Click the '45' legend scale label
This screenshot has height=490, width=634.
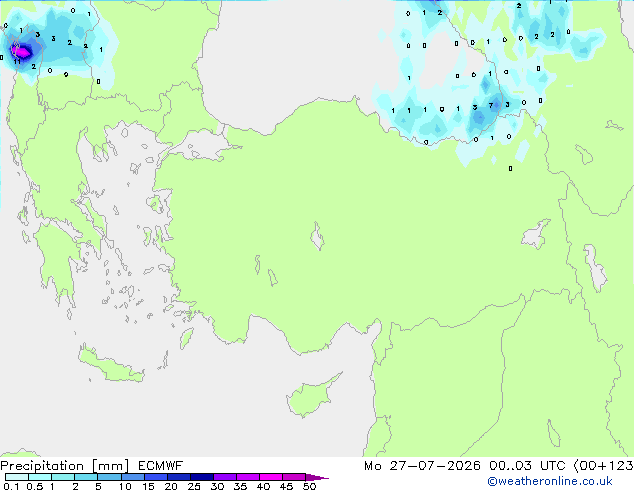(286, 486)
